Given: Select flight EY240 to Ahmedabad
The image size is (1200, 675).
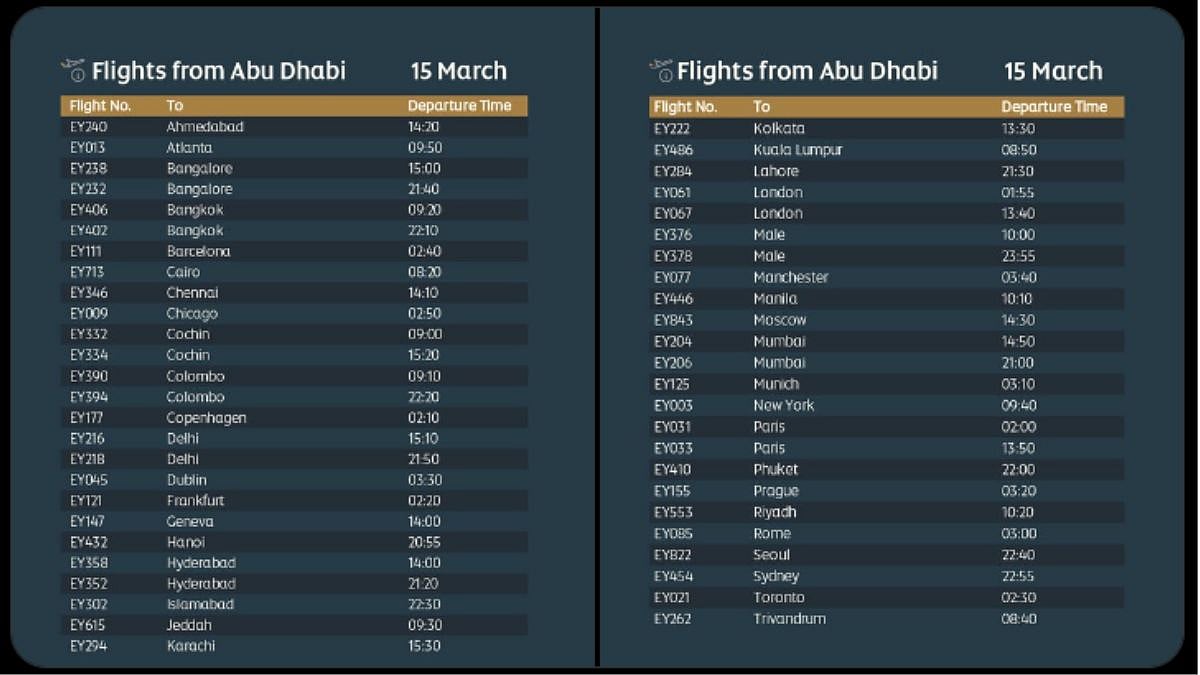Looking at the screenshot, I should point(294,127).
